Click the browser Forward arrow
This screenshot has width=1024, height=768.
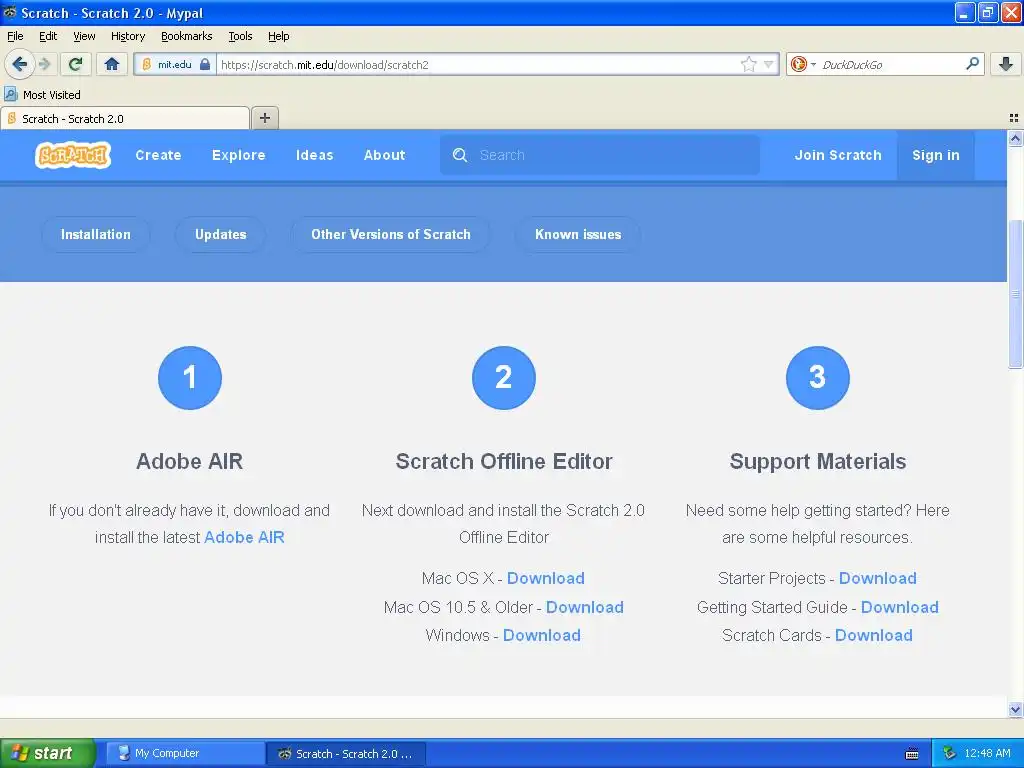[45, 64]
